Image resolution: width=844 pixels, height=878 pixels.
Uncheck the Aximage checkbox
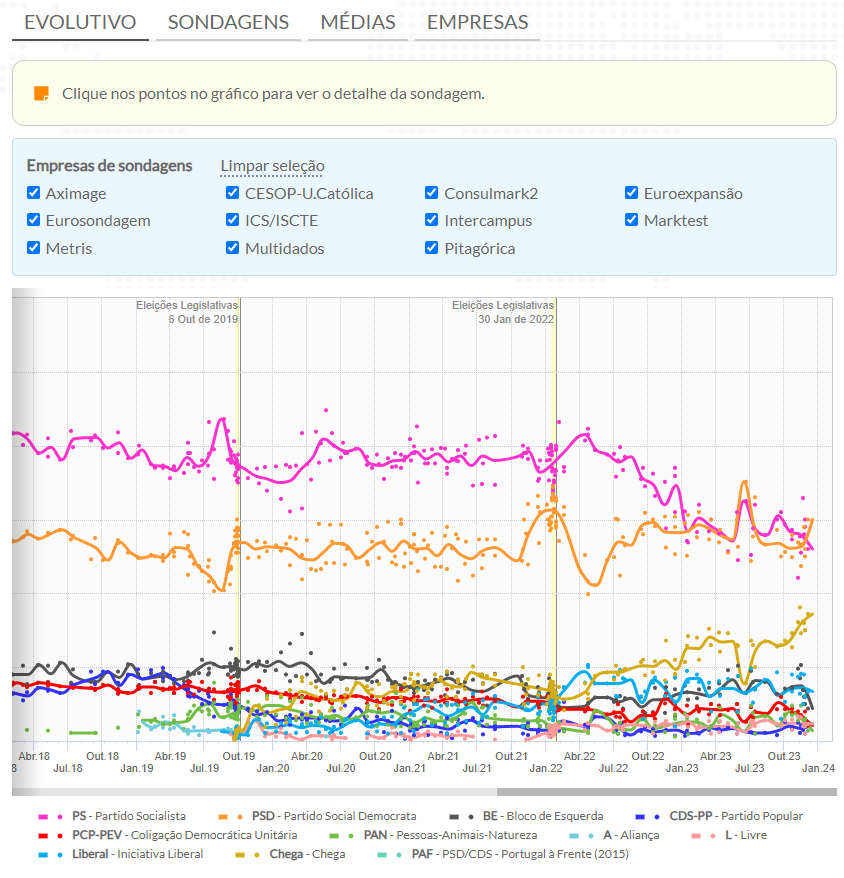[x=34, y=193]
